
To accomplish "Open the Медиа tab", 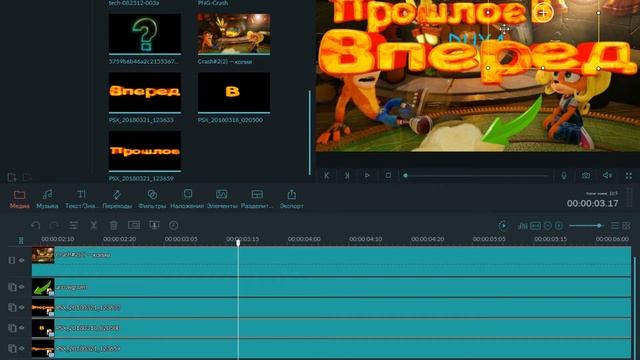I will tap(19, 199).
